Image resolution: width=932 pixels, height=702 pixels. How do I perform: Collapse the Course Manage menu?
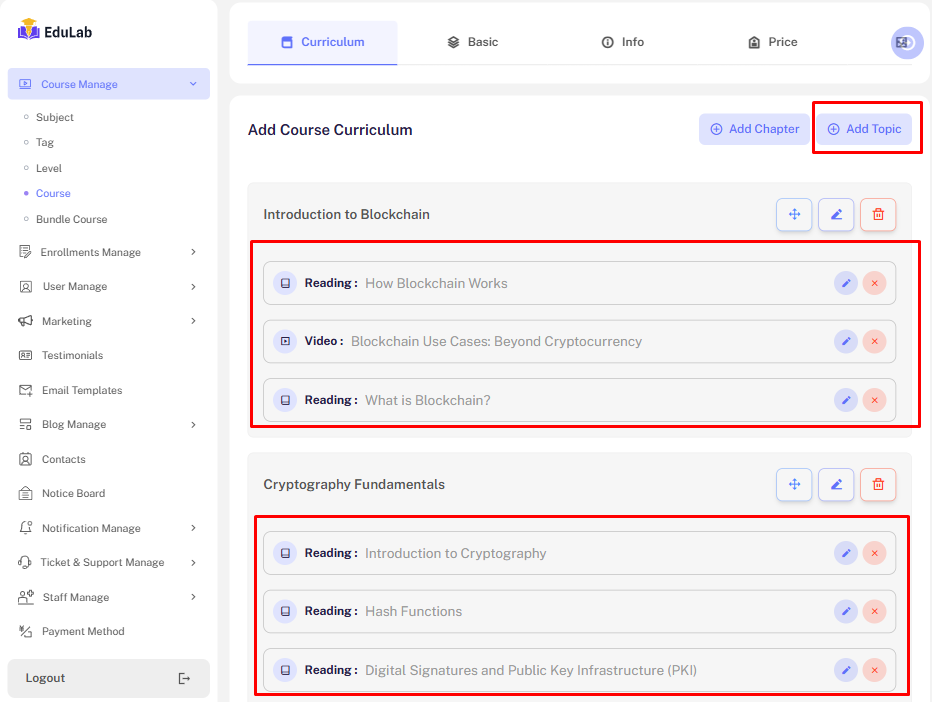coord(193,84)
